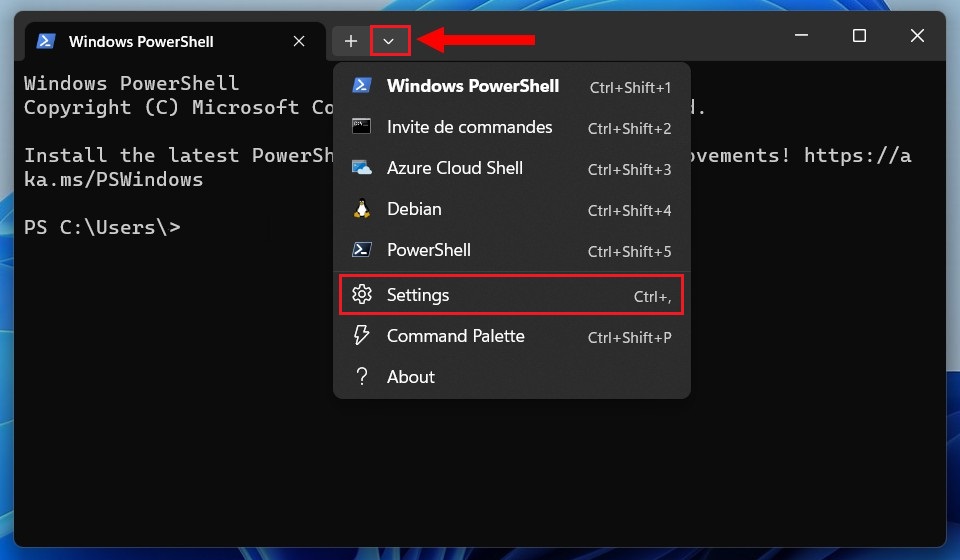The height and width of the screenshot is (560, 960).
Task: Open Invite de commandes profile
Action: click(512, 127)
